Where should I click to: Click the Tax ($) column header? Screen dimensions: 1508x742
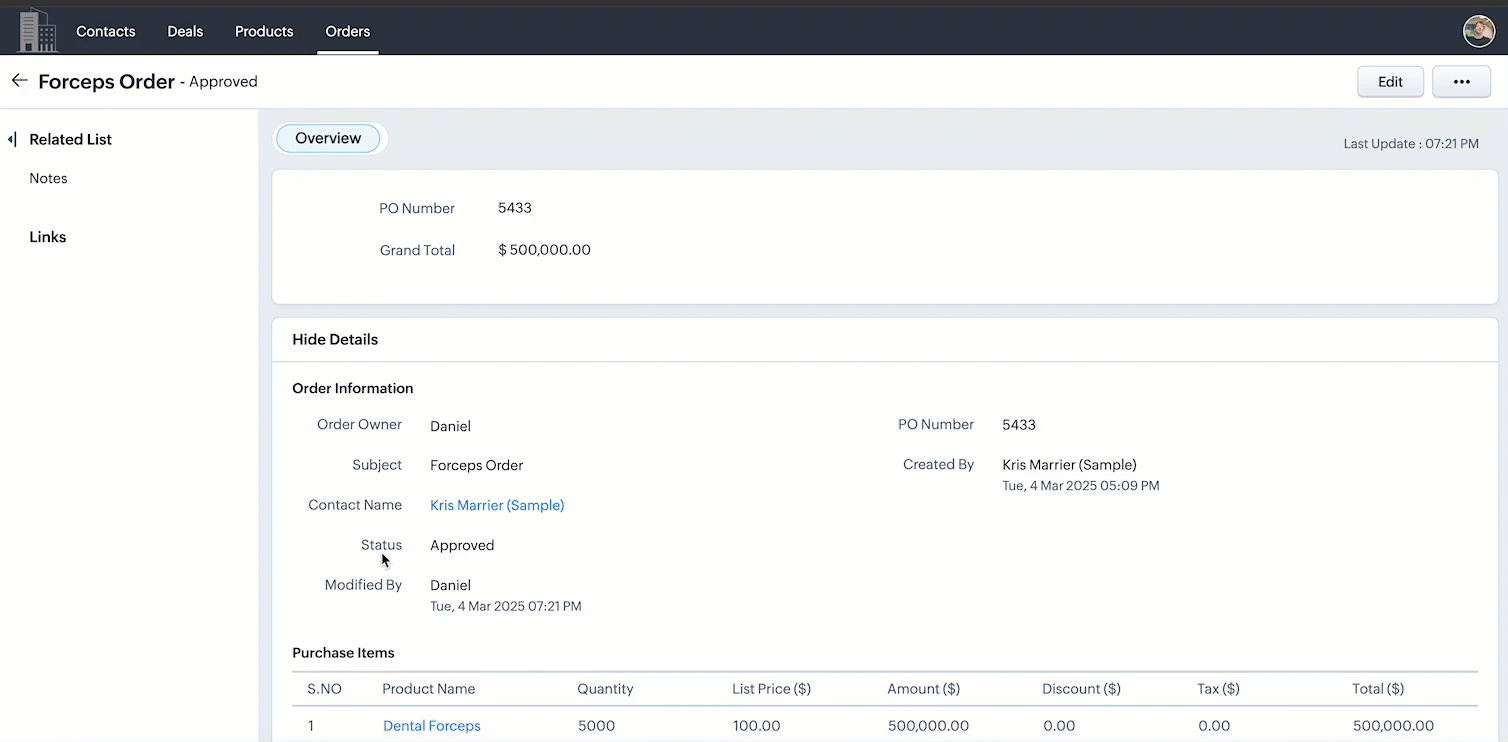pyautogui.click(x=1218, y=689)
